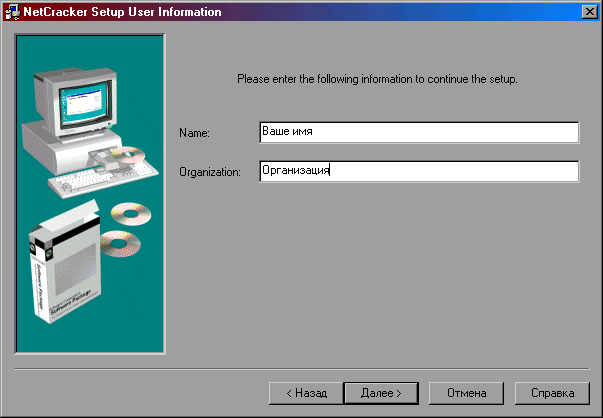This screenshot has height=418, width=603.
Task: Click the Name label
Action: click(x=194, y=133)
